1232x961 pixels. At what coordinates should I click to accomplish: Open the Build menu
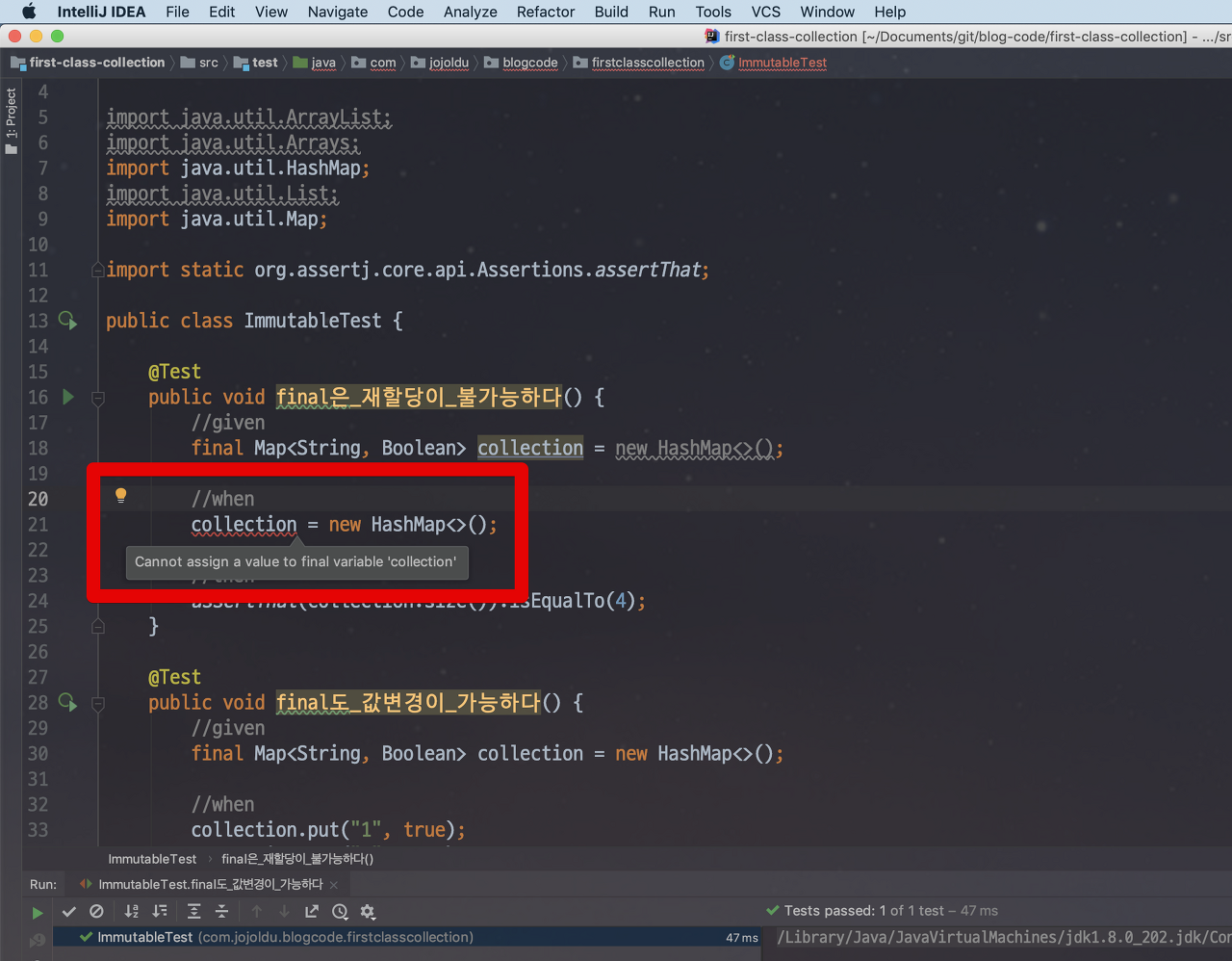pos(611,12)
